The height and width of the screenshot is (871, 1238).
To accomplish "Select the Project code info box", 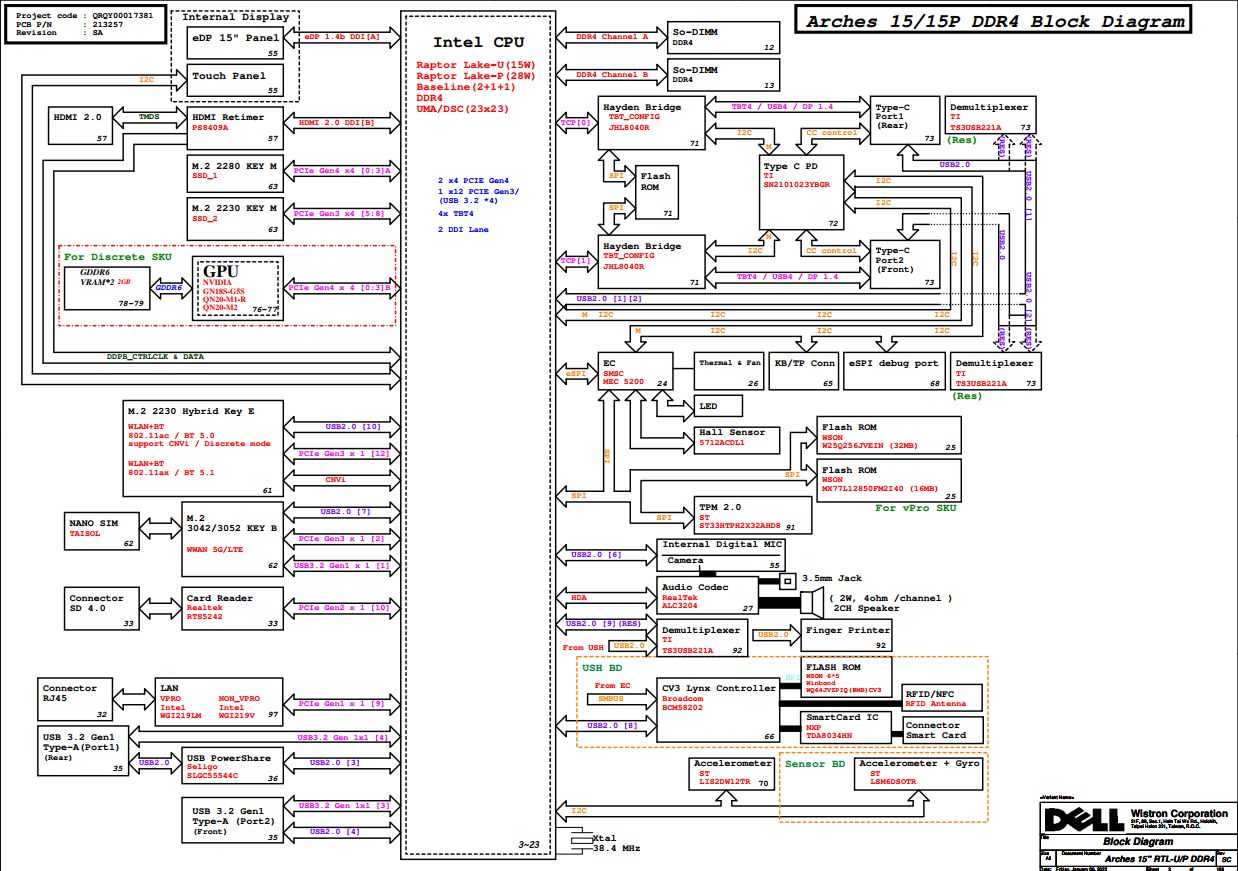I will (86, 25).
